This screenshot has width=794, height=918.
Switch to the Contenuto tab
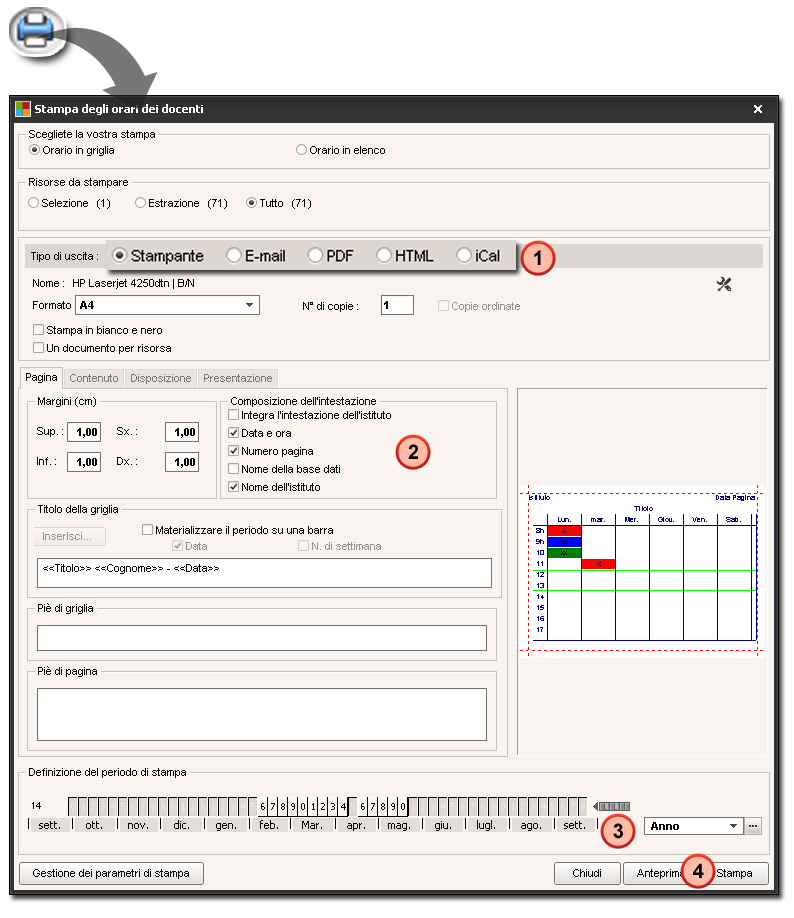94,378
